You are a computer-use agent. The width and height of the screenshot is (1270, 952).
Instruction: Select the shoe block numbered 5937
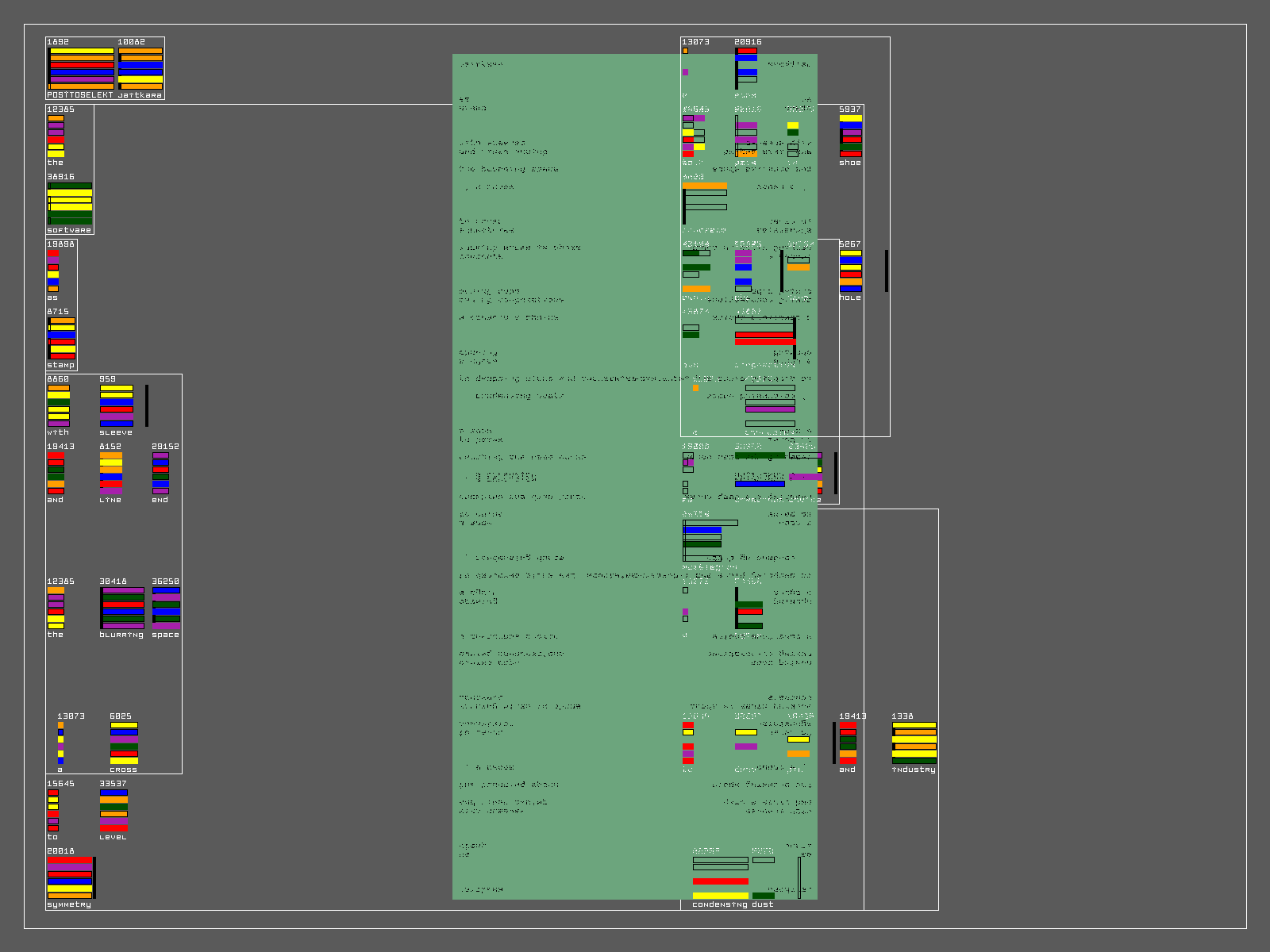click(850, 136)
